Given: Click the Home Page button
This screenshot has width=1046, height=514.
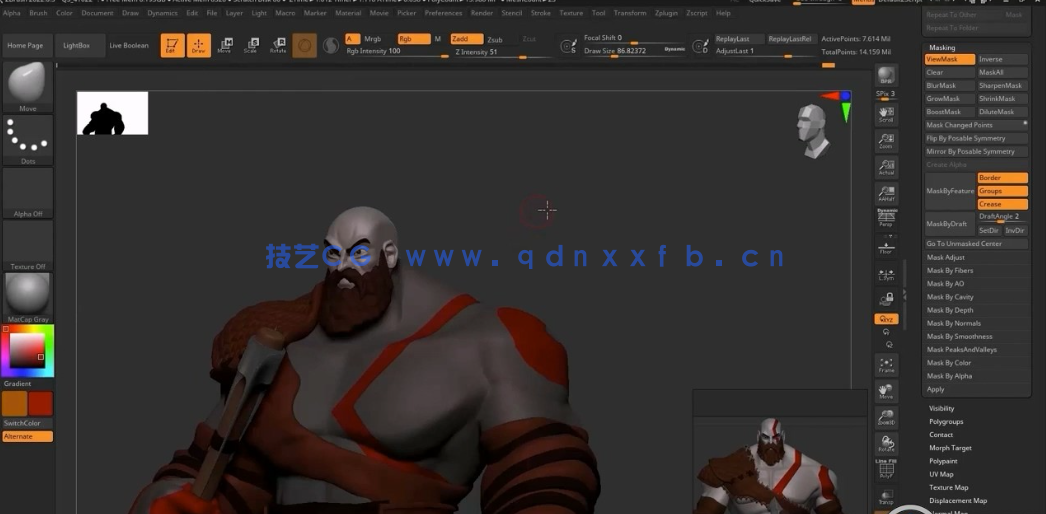Looking at the screenshot, I should coord(25,45).
